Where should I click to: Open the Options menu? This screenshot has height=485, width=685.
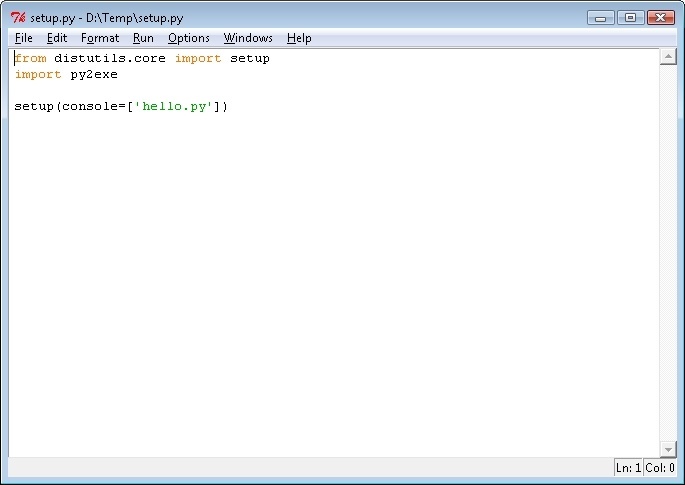point(189,38)
